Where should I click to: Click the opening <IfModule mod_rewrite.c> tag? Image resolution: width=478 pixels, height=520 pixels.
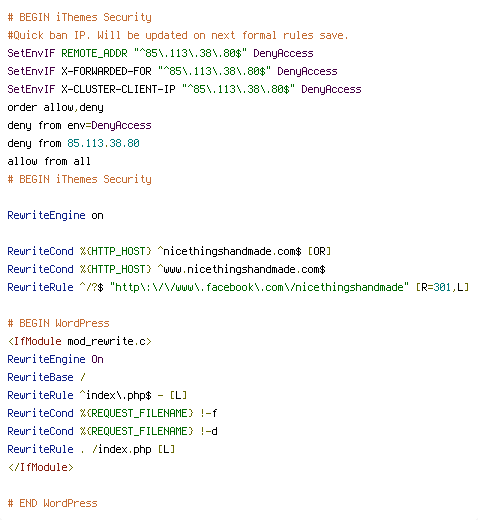79,341
